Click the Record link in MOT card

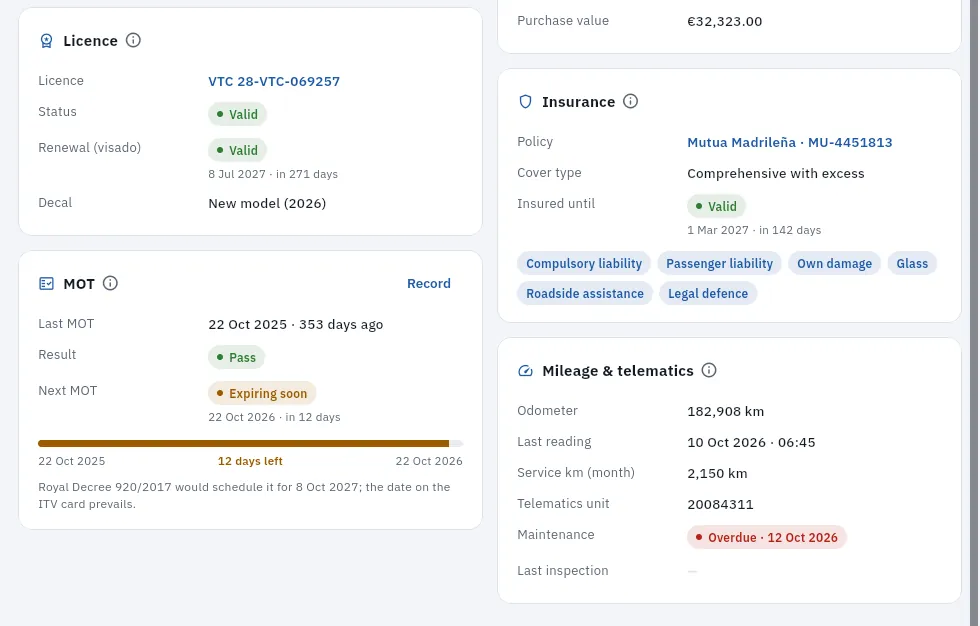[x=429, y=284]
